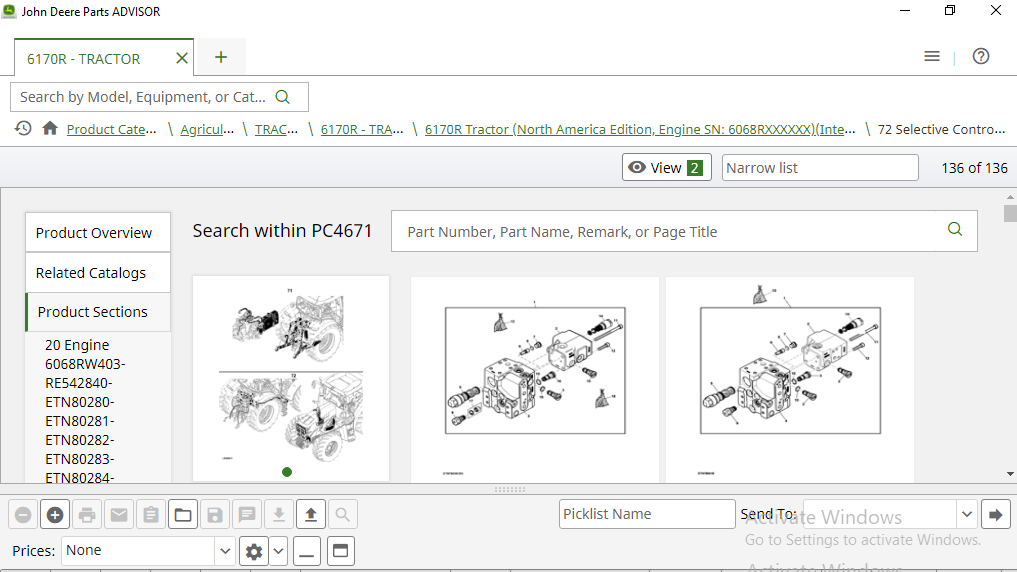
Task: Click the search magnifier in model search box
Action: point(283,97)
